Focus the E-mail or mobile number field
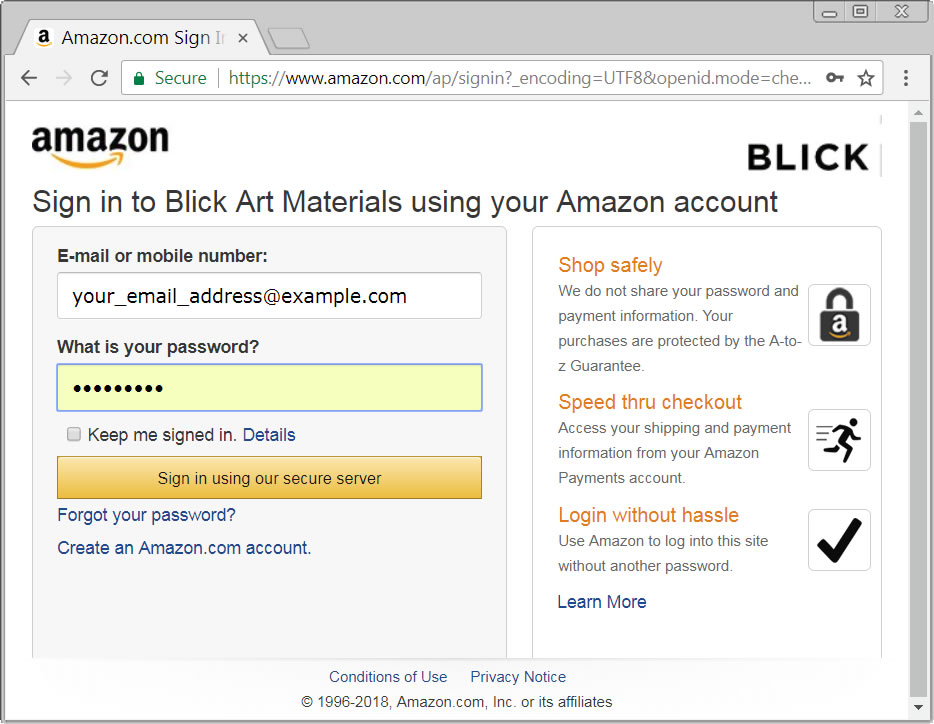Screen dimensions: 934x724 [269, 296]
